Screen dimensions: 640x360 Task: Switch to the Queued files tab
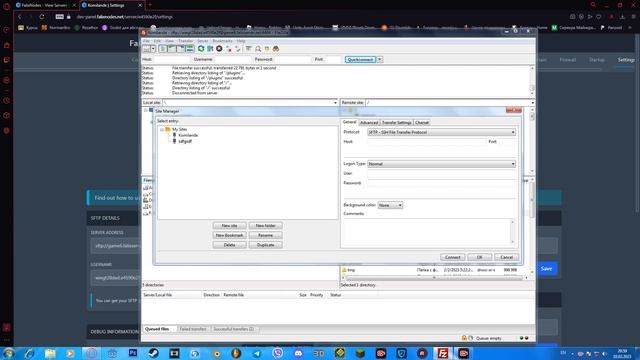pos(158,329)
